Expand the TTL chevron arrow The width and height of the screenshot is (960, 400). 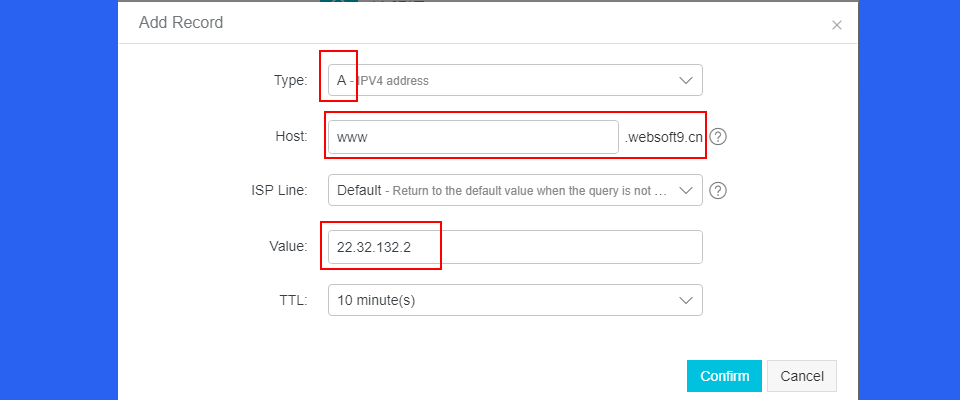coord(686,300)
